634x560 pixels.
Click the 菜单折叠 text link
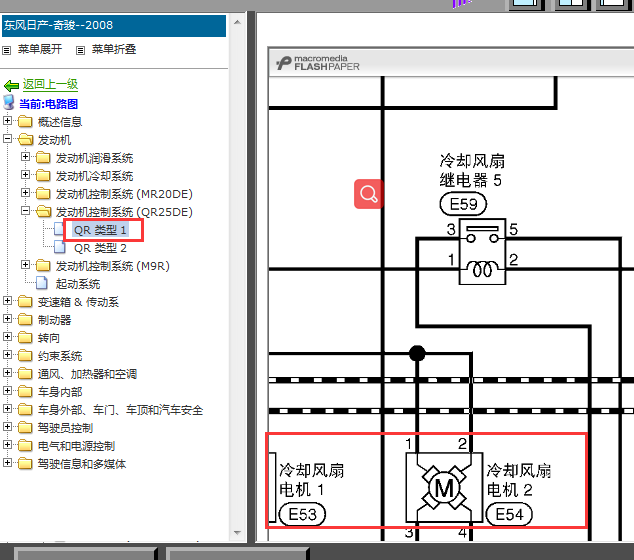point(114,49)
